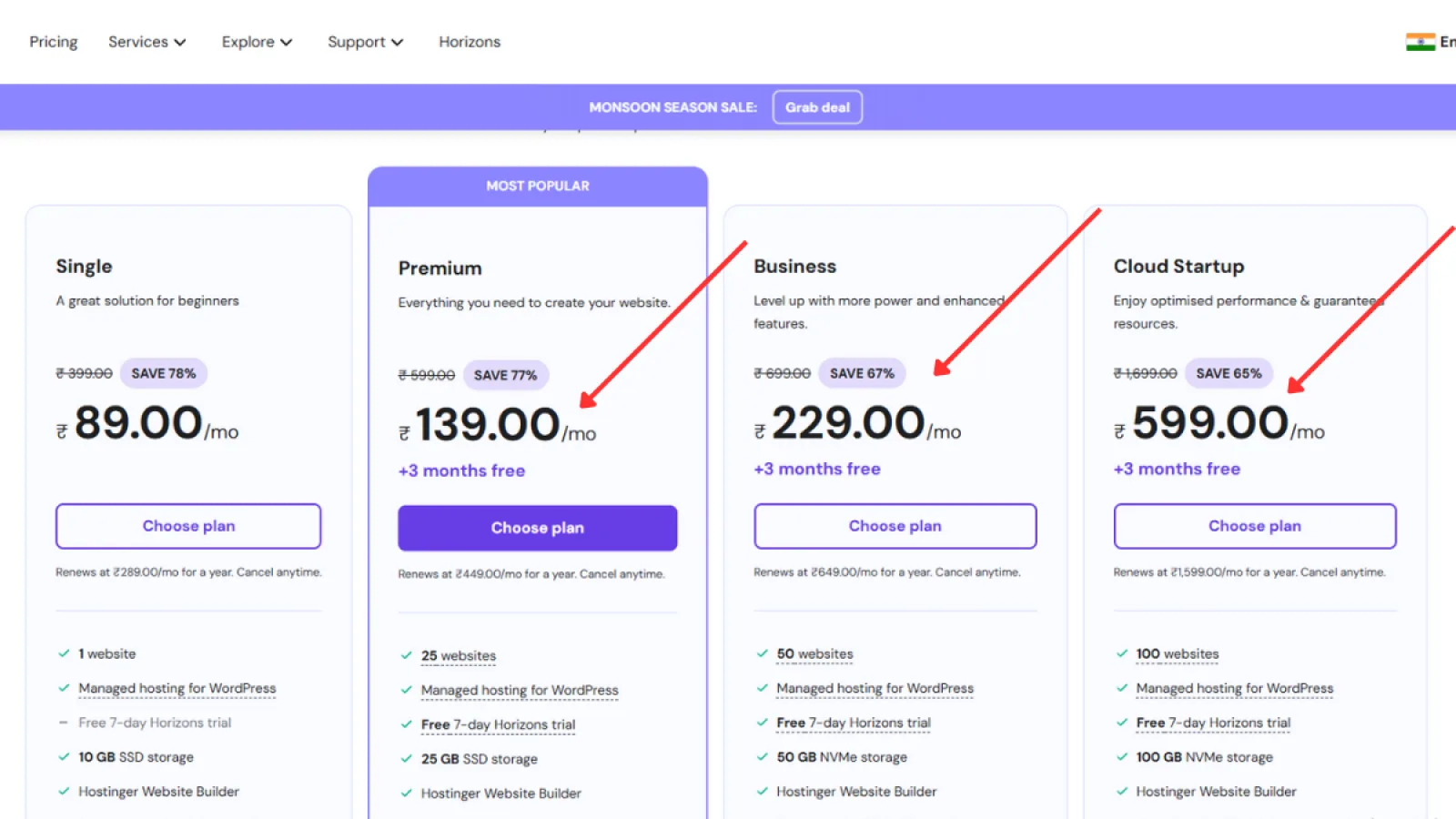Click the Cloud Startup plan title
This screenshot has height=819, width=1456.
pos(1178,267)
